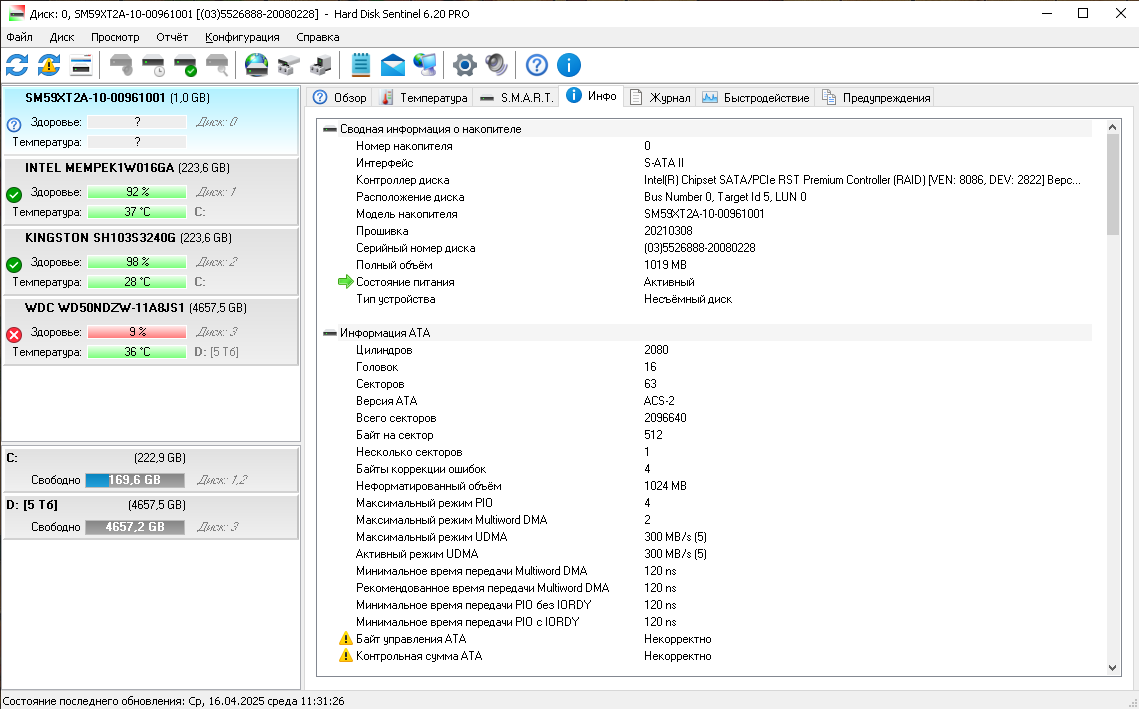The height and width of the screenshot is (709, 1139).
Task: Click the disk icon with green checkmark
Action: click(185, 65)
